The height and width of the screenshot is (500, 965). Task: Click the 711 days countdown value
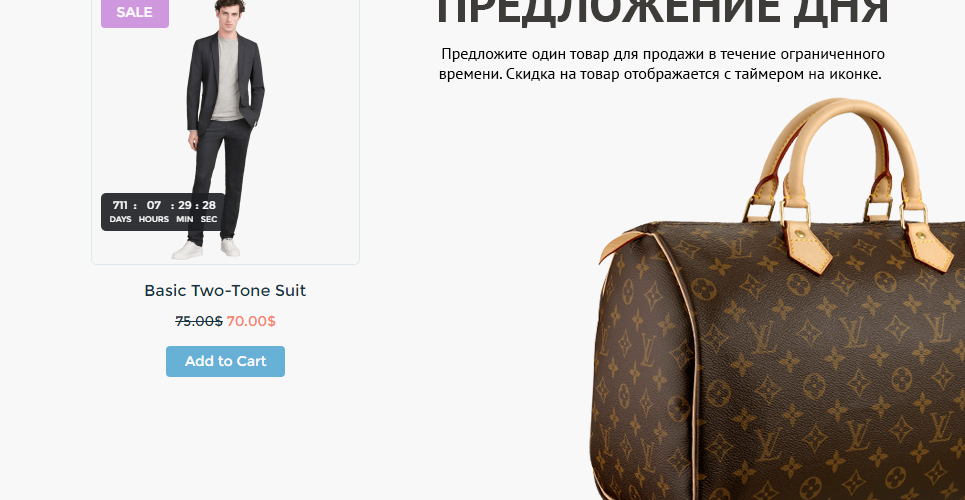[x=120, y=206]
